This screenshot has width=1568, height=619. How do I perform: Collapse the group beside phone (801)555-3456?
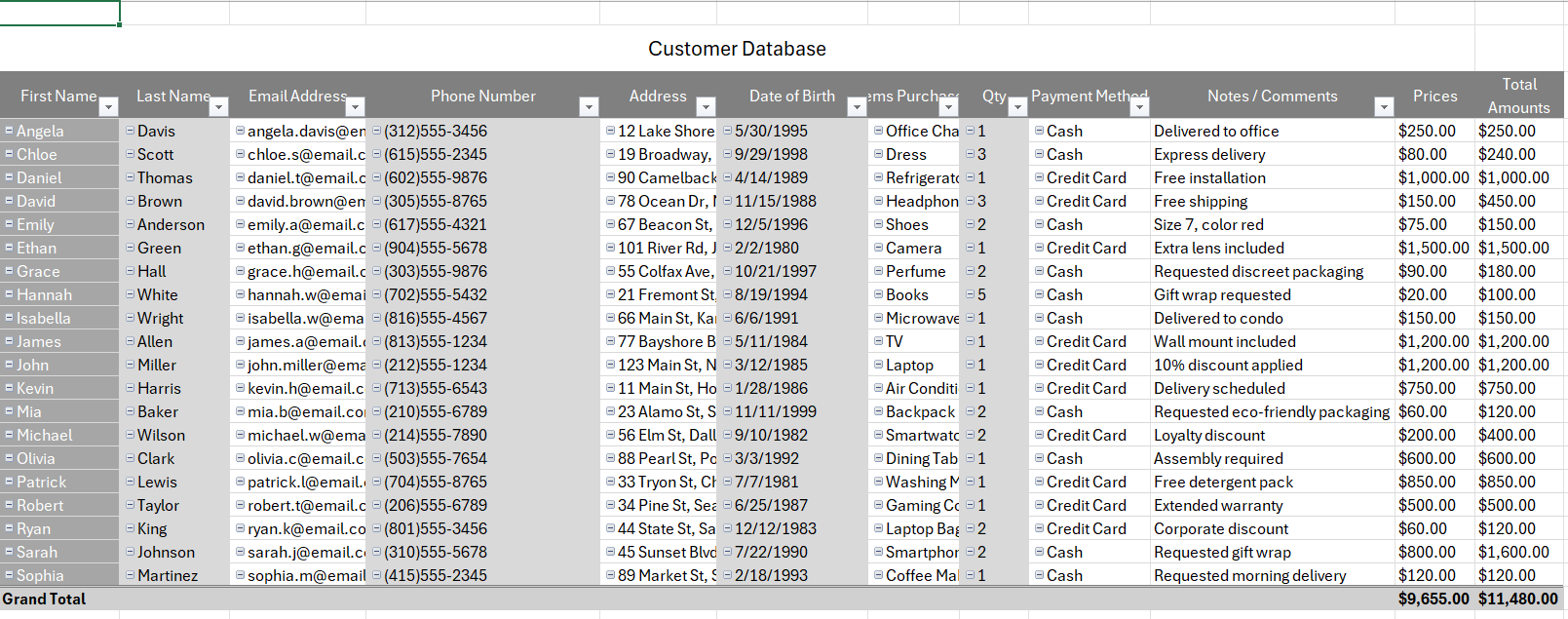(x=376, y=527)
